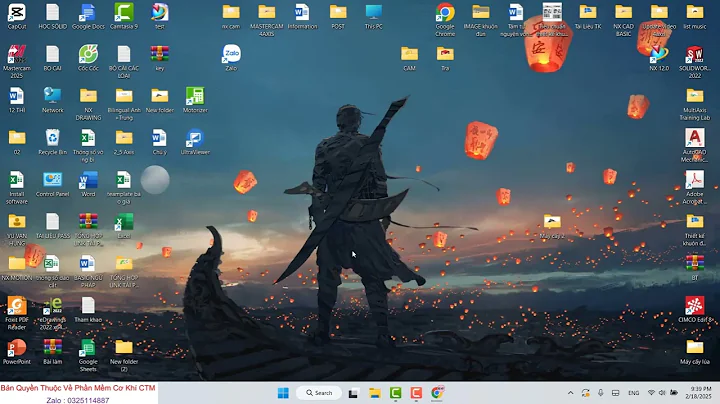Launch AutoCAD Mechanical desktop shortcut
Viewport: 720px width, 404px height.
pos(695,146)
